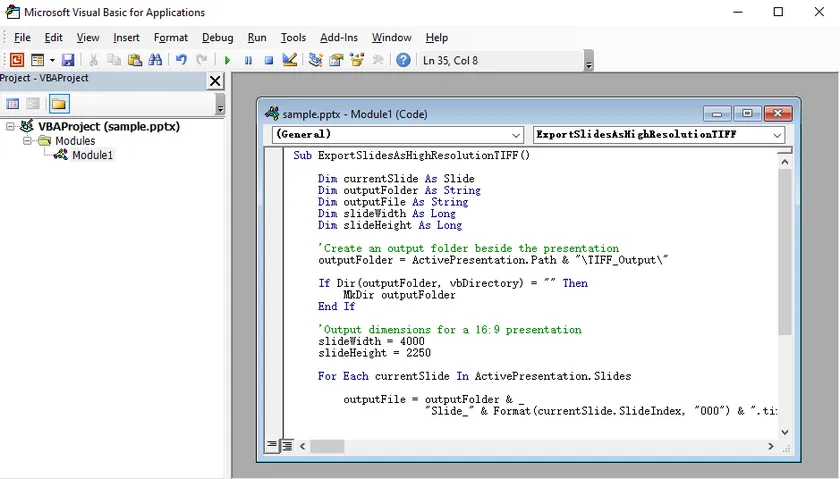840x479 pixels.
Task: Open the Add-Ins menu
Action: 339,38
